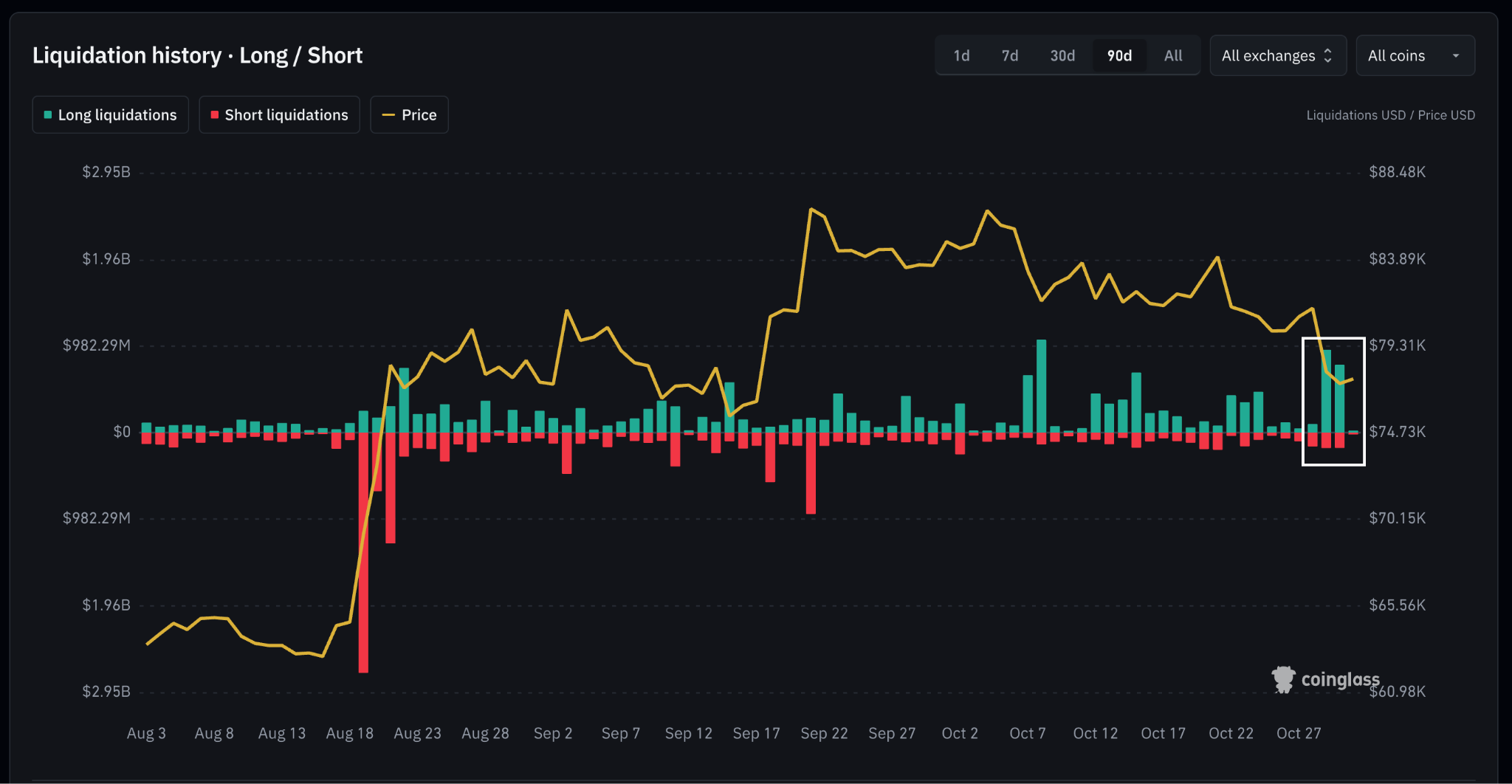
Task: Click the $65.56K price axis label
Action: [x=1397, y=605]
